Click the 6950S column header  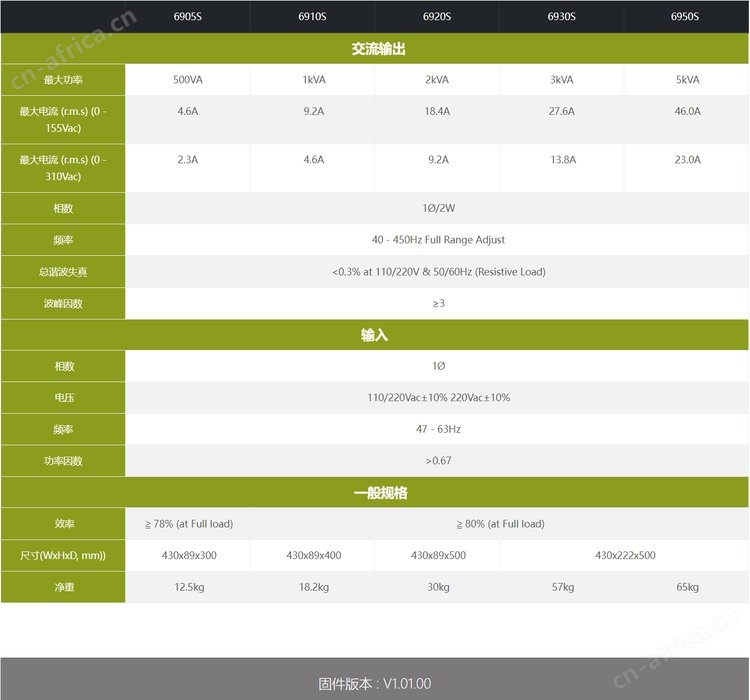685,17
